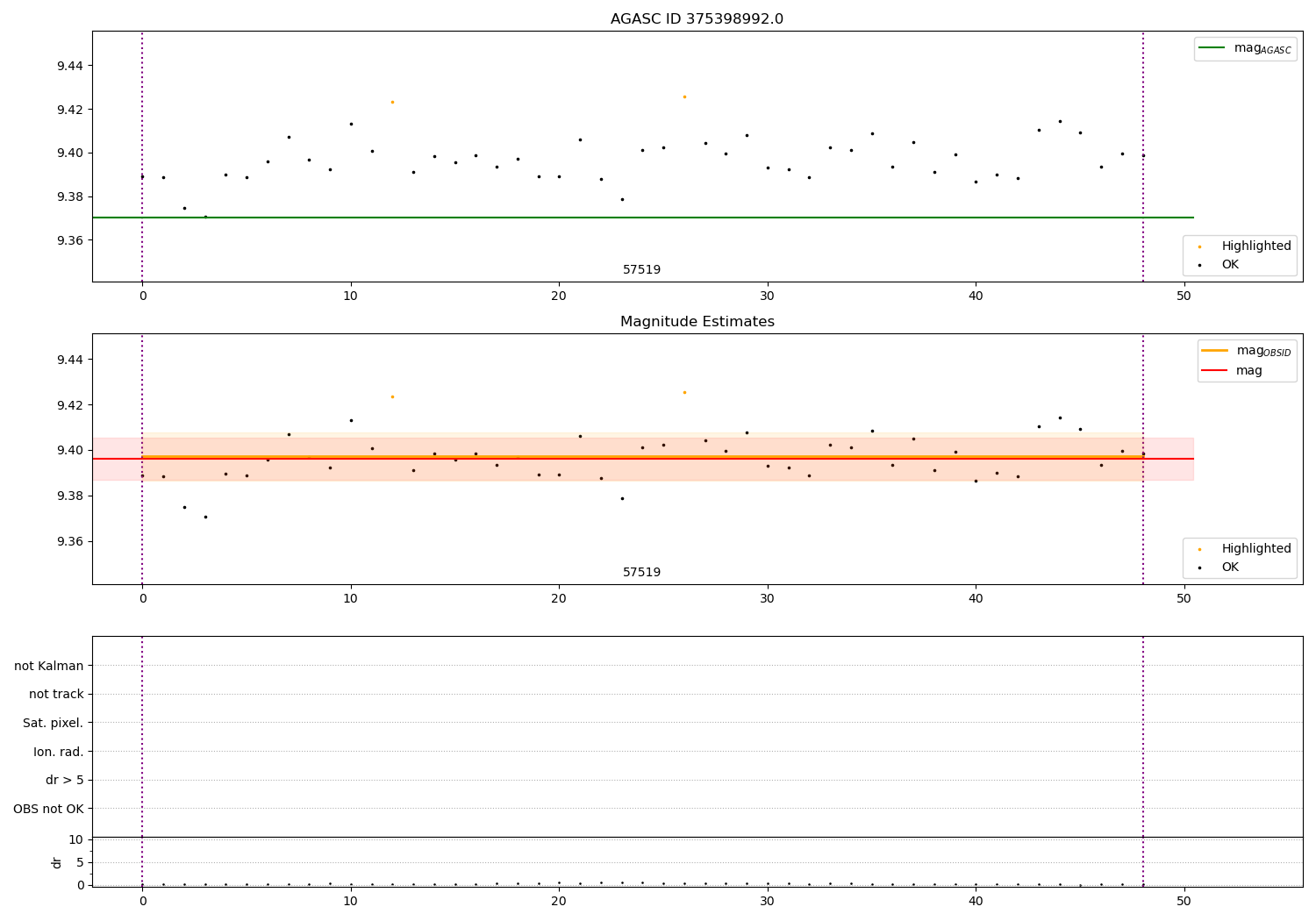The height and width of the screenshot is (921, 1316).
Task: Click the orange highlighted point at x=12 in the top panel
Action: pos(392,102)
